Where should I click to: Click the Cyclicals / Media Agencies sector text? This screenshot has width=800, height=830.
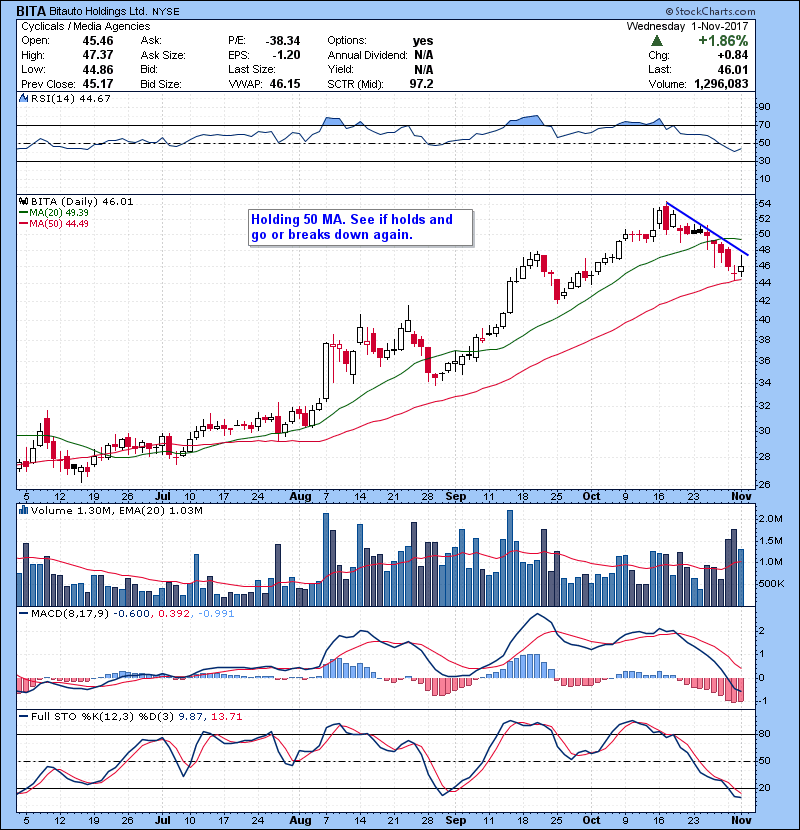86,26
